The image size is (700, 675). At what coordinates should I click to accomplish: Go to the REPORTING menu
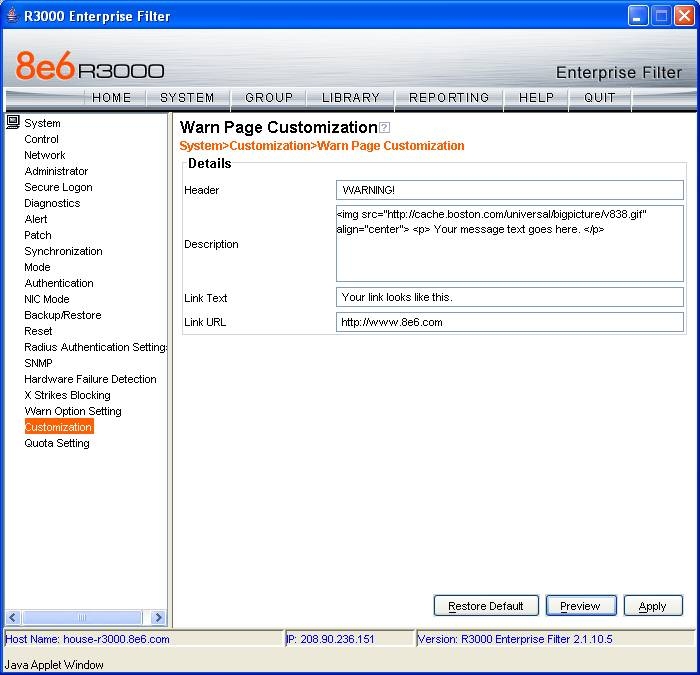coord(449,98)
